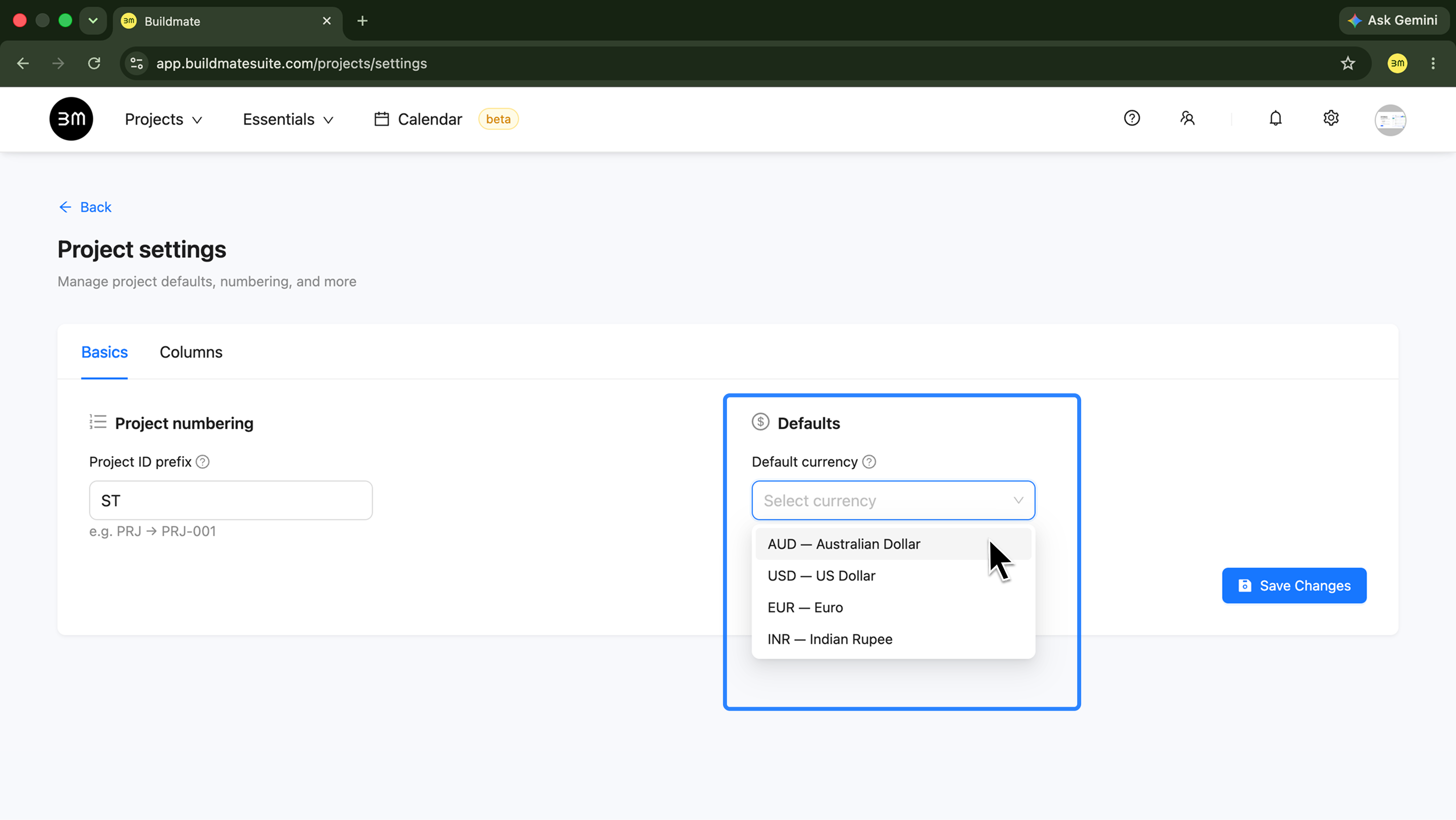Viewport: 1456px width, 820px height.
Task: Click the Back link
Action: (x=85, y=207)
